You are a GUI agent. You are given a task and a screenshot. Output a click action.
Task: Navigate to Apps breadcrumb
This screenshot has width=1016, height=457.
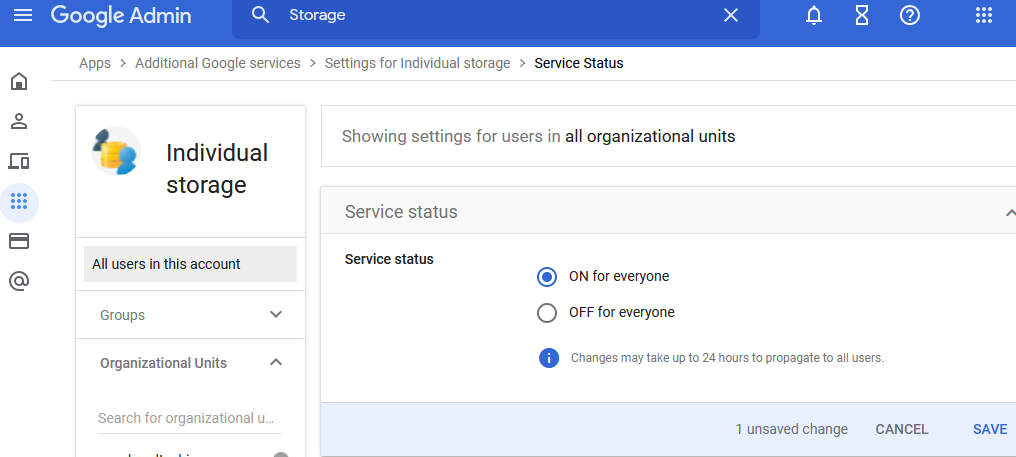[95, 64]
